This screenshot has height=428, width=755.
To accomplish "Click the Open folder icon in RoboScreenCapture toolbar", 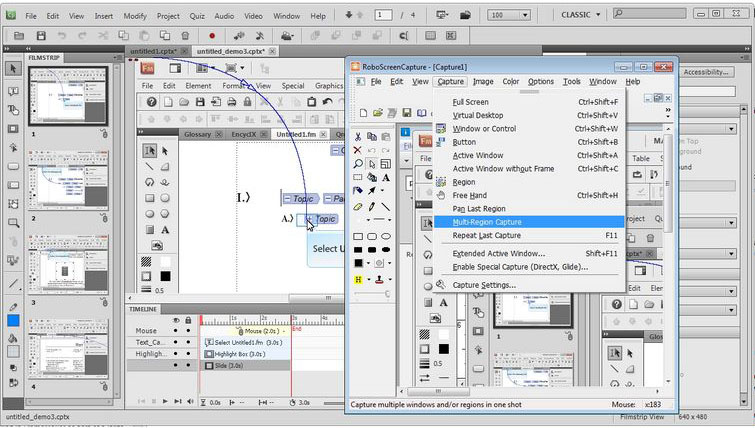I will (x=378, y=113).
